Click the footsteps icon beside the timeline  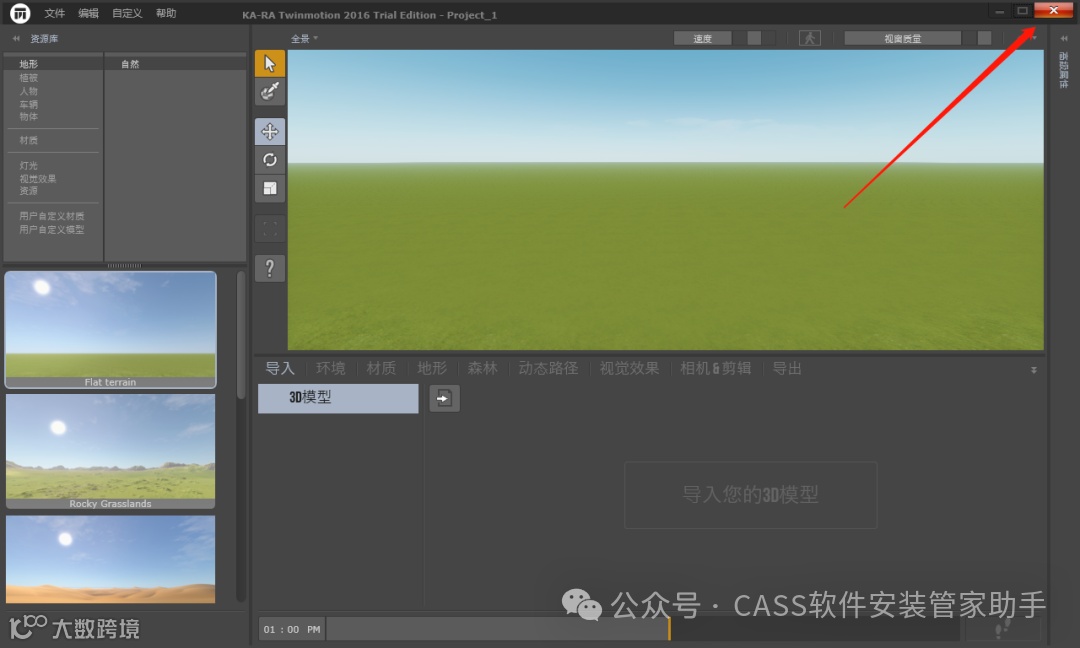click(1003, 629)
